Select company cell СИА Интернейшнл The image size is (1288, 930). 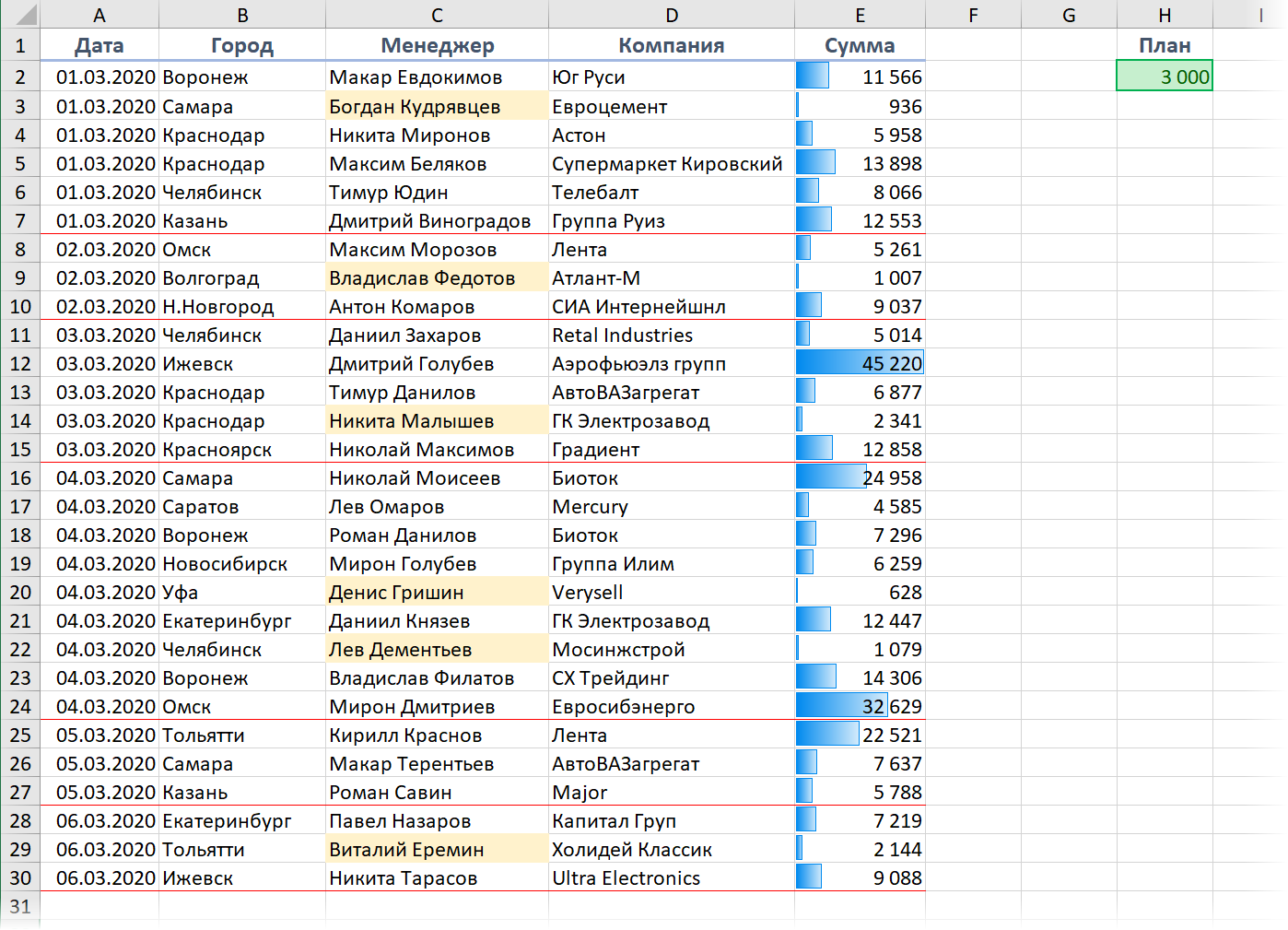[x=672, y=306]
